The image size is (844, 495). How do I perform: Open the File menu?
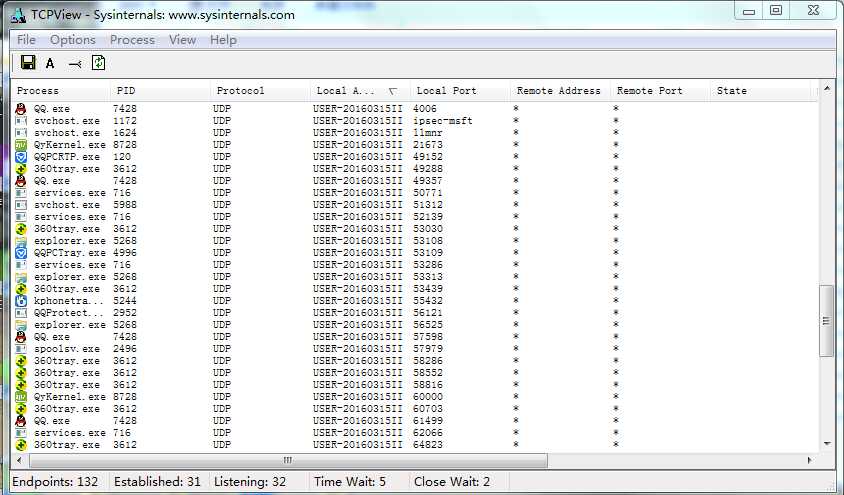[26, 40]
